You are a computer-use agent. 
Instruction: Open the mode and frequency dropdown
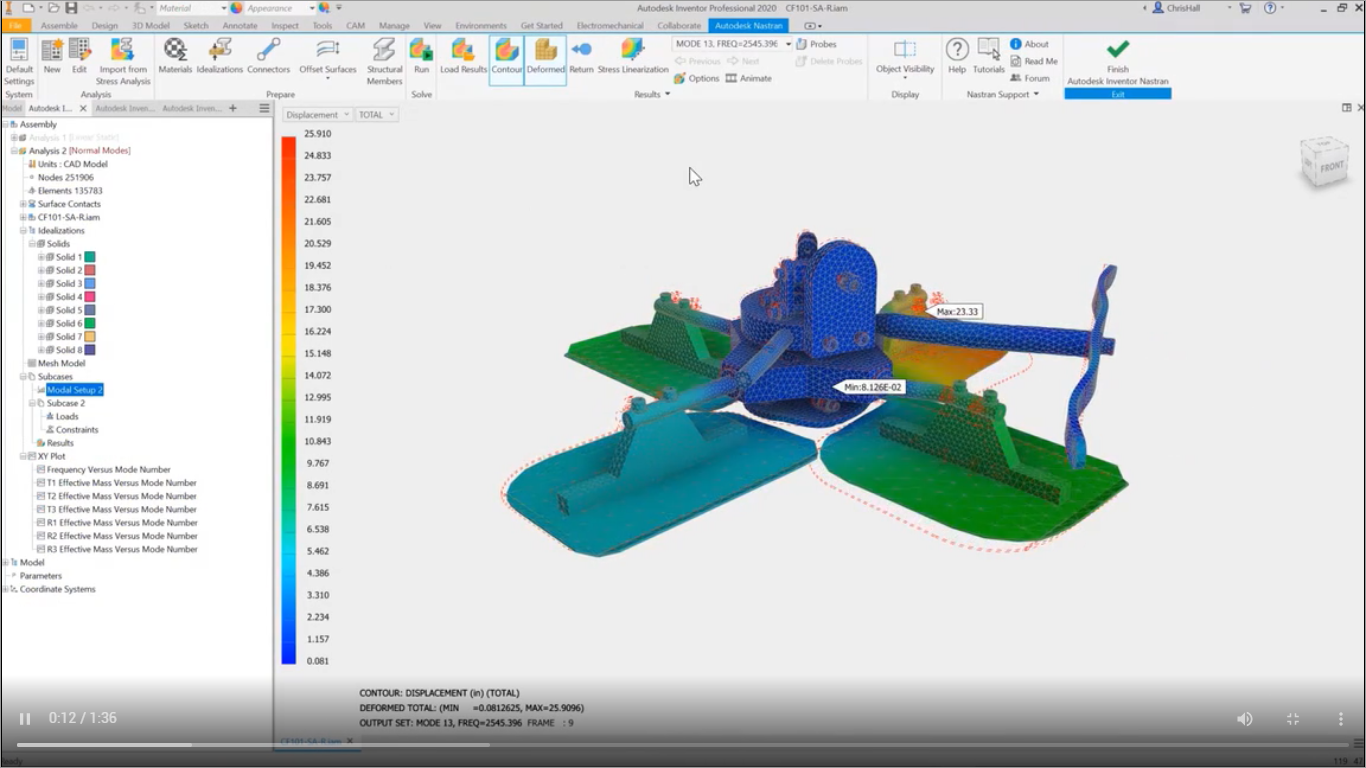732,44
